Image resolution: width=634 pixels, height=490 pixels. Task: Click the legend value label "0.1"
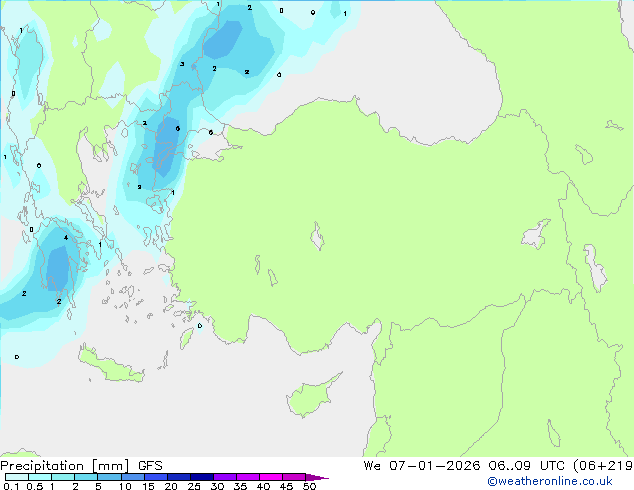coord(11,486)
